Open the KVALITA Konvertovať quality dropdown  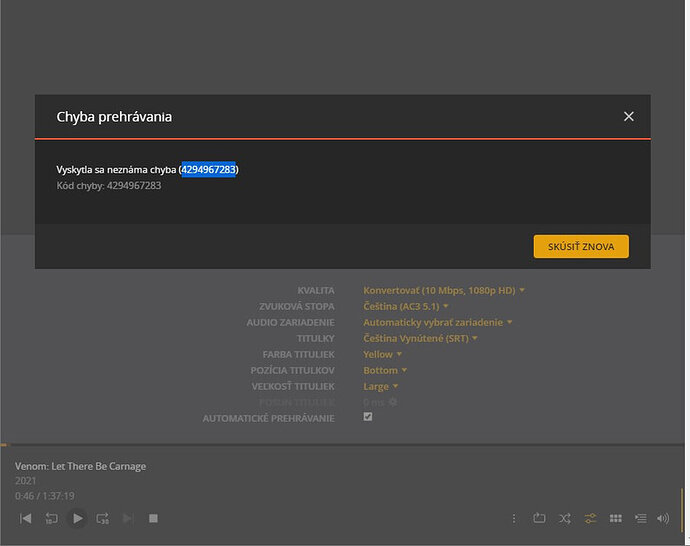pos(444,290)
